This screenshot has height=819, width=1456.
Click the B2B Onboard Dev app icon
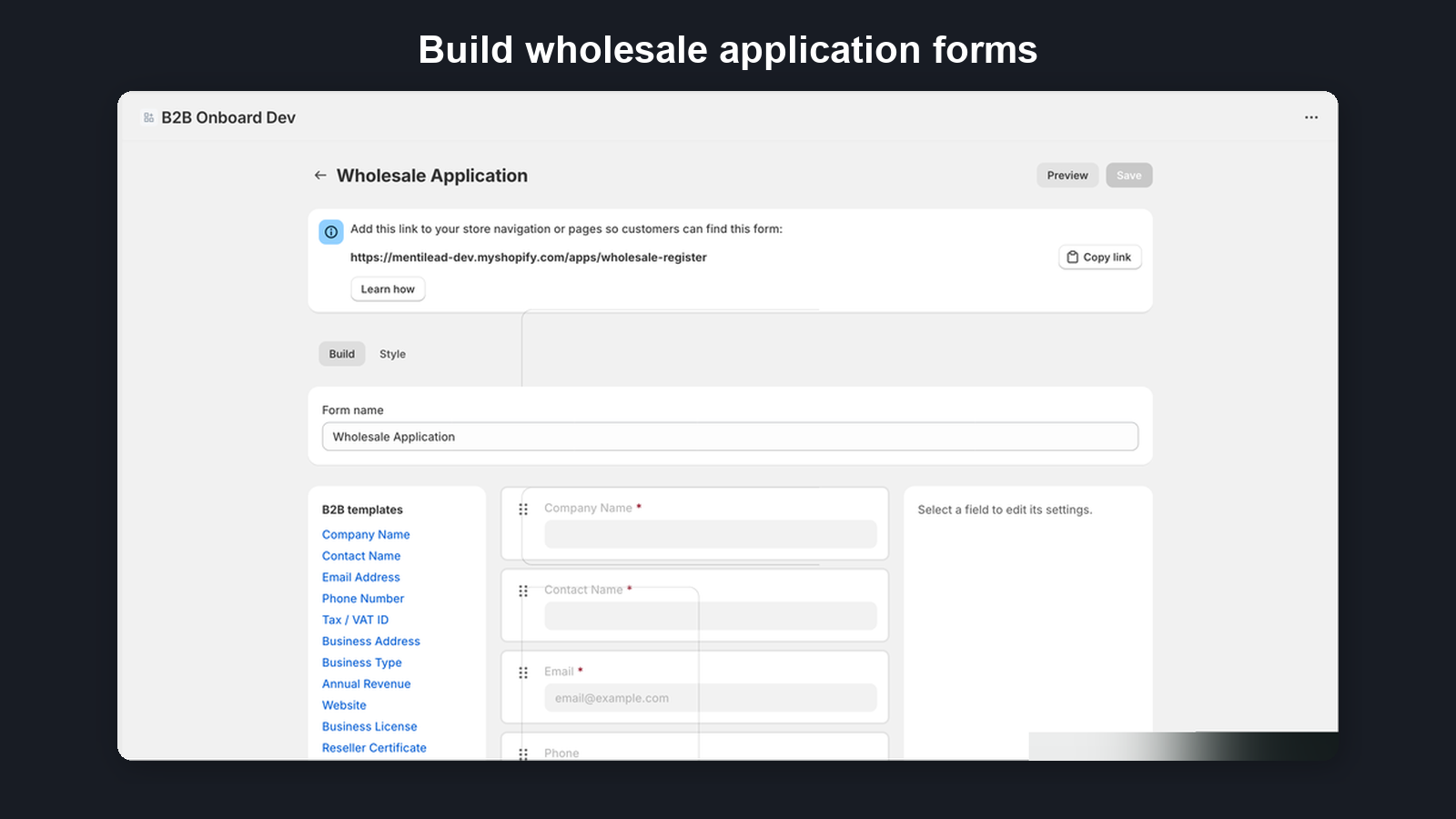click(147, 116)
